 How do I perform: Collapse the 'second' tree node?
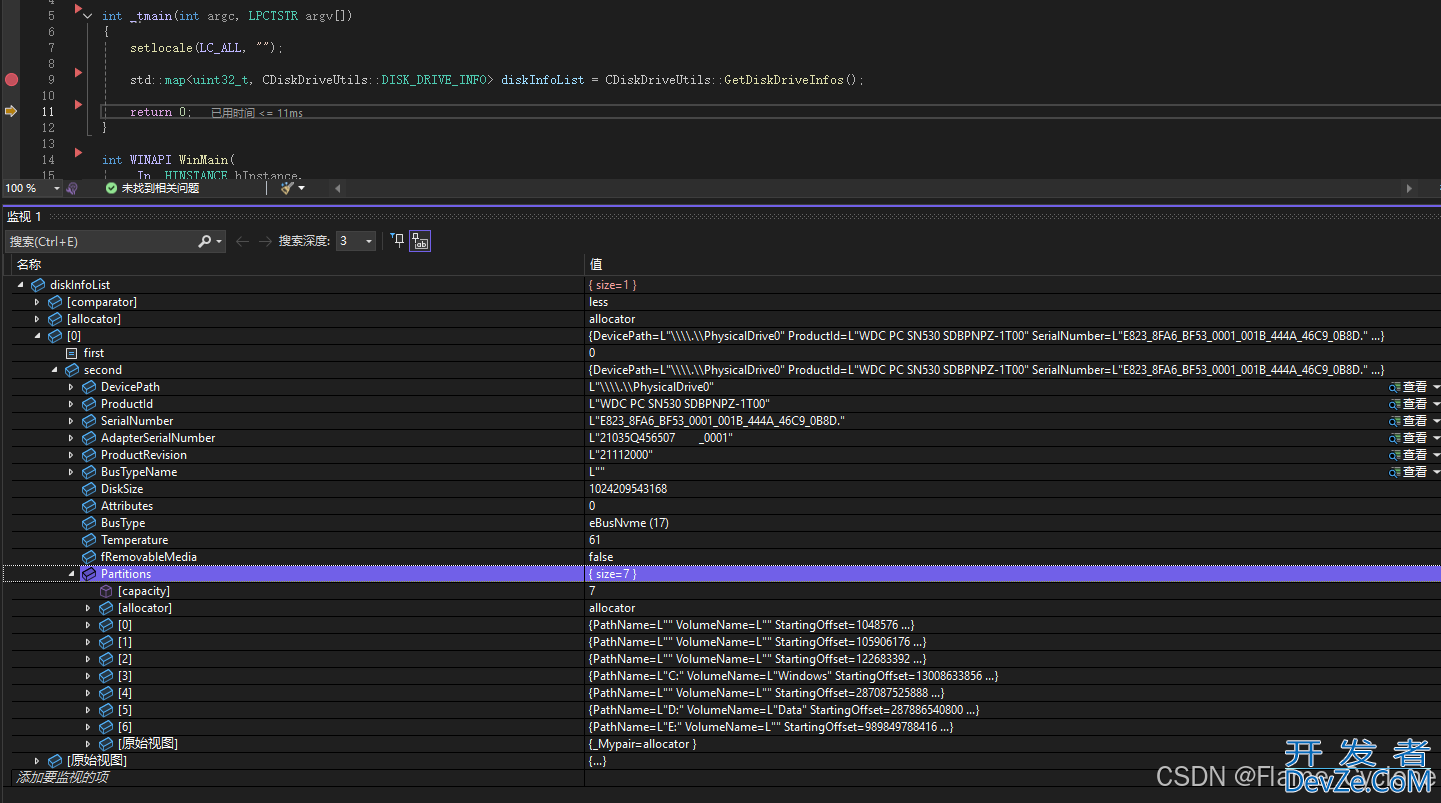[55, 370]
